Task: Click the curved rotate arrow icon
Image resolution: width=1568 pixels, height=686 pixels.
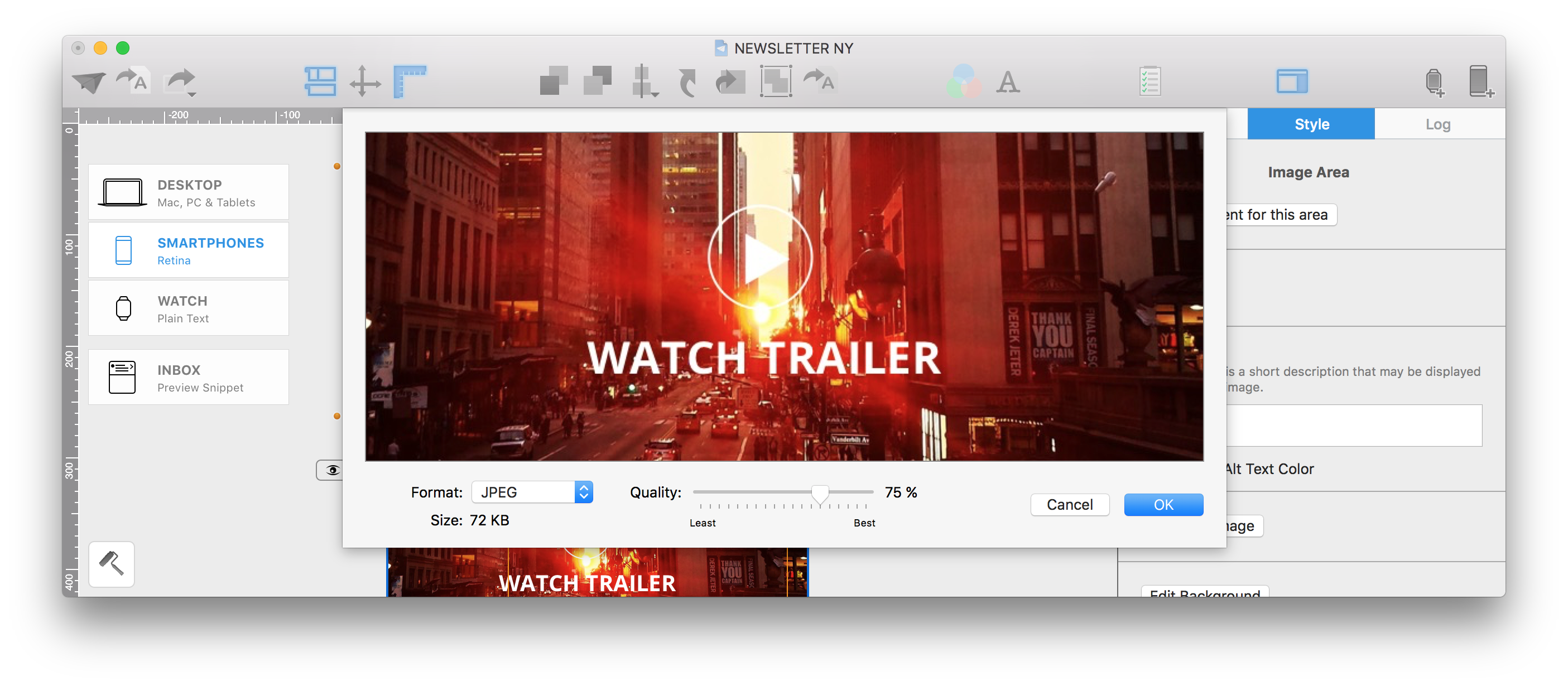Action: 688,82
